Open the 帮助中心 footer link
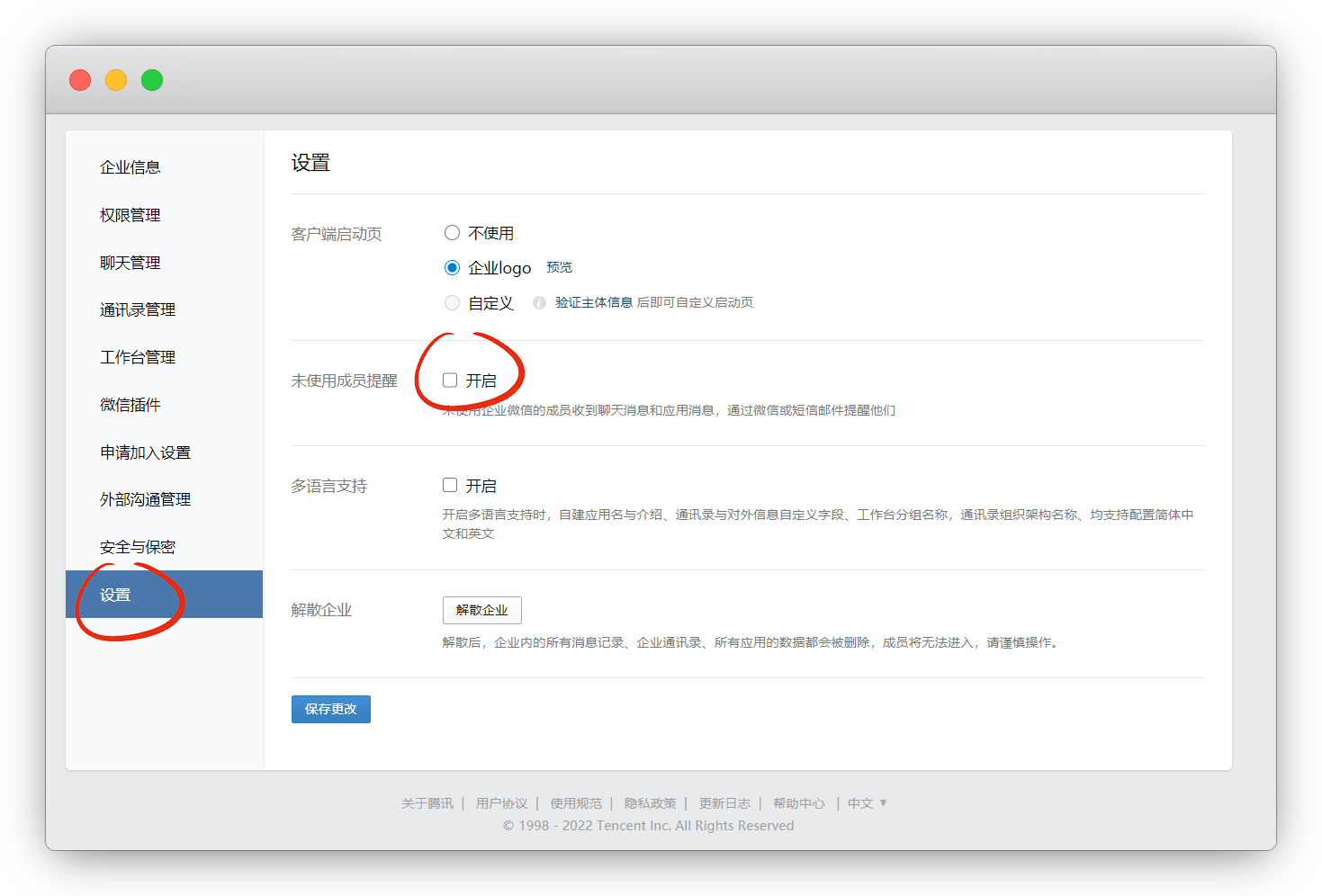1322x896 pixels. point(798,803)
